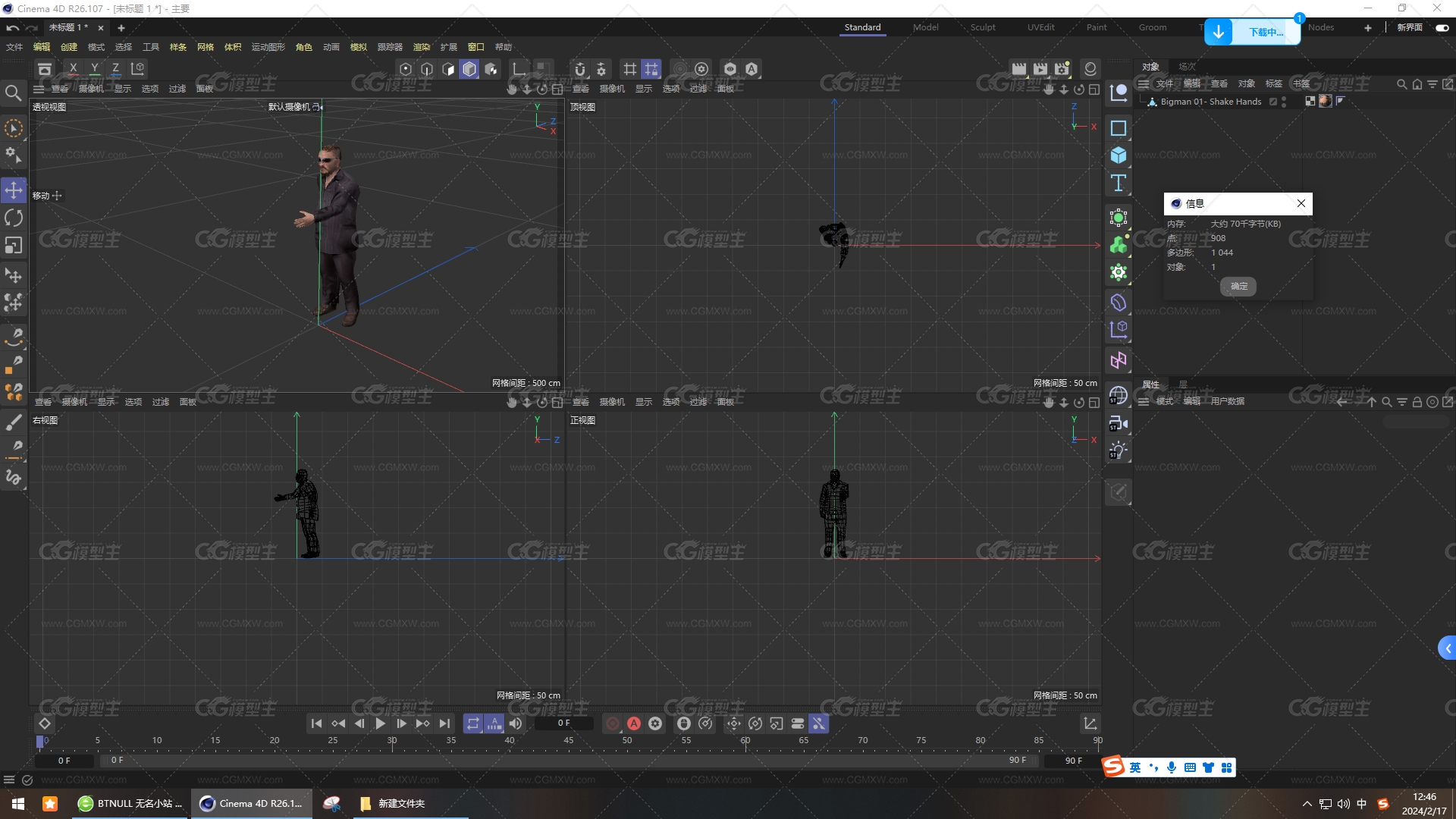Click the brush paint tool icon
1456x819 pixels.
[14, 422]
